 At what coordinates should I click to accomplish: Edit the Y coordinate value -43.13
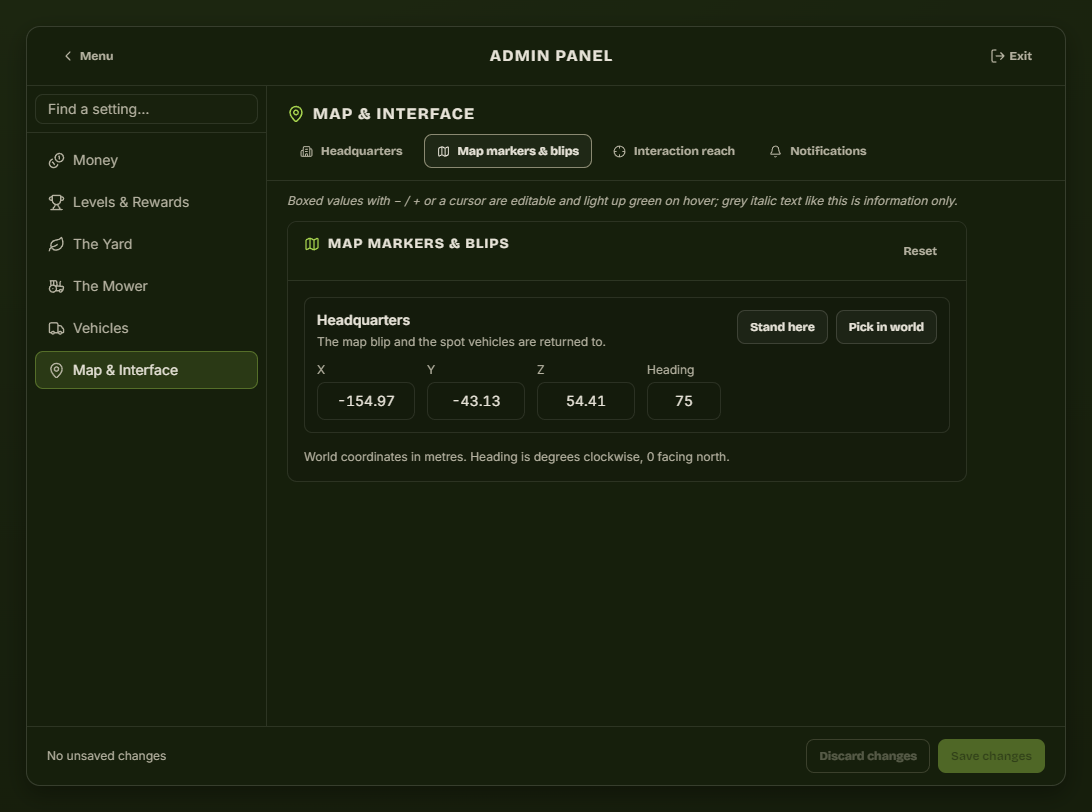(x=476, y=401)
